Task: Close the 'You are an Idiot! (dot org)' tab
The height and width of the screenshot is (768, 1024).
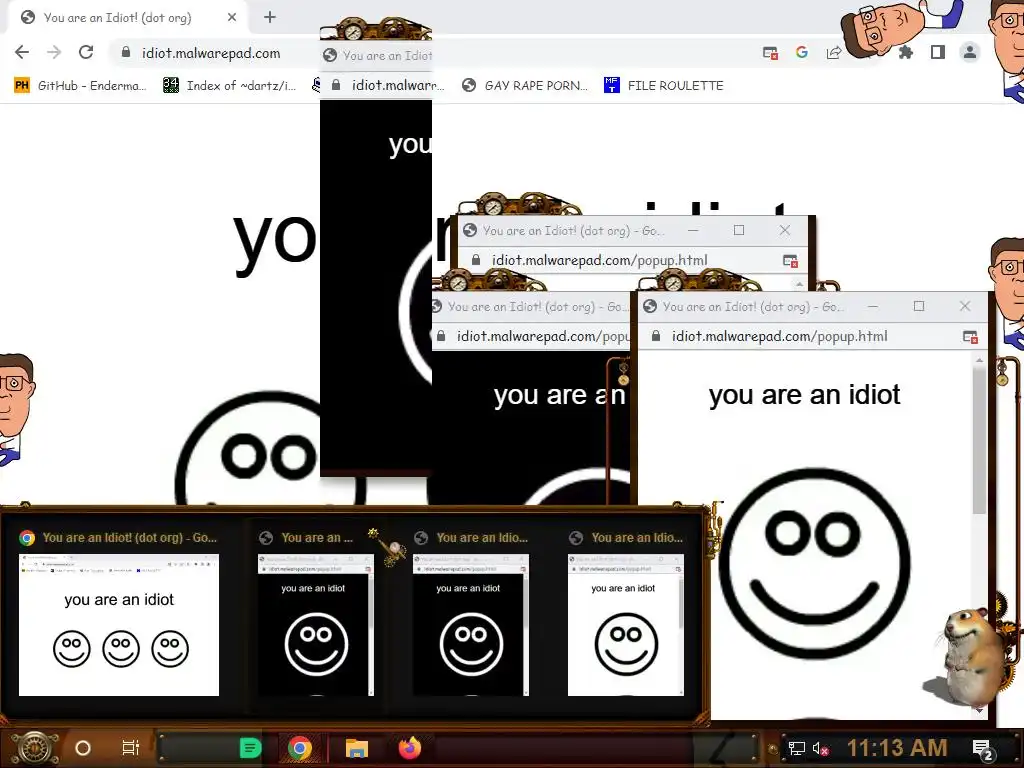Action: [x=232, y=18]
